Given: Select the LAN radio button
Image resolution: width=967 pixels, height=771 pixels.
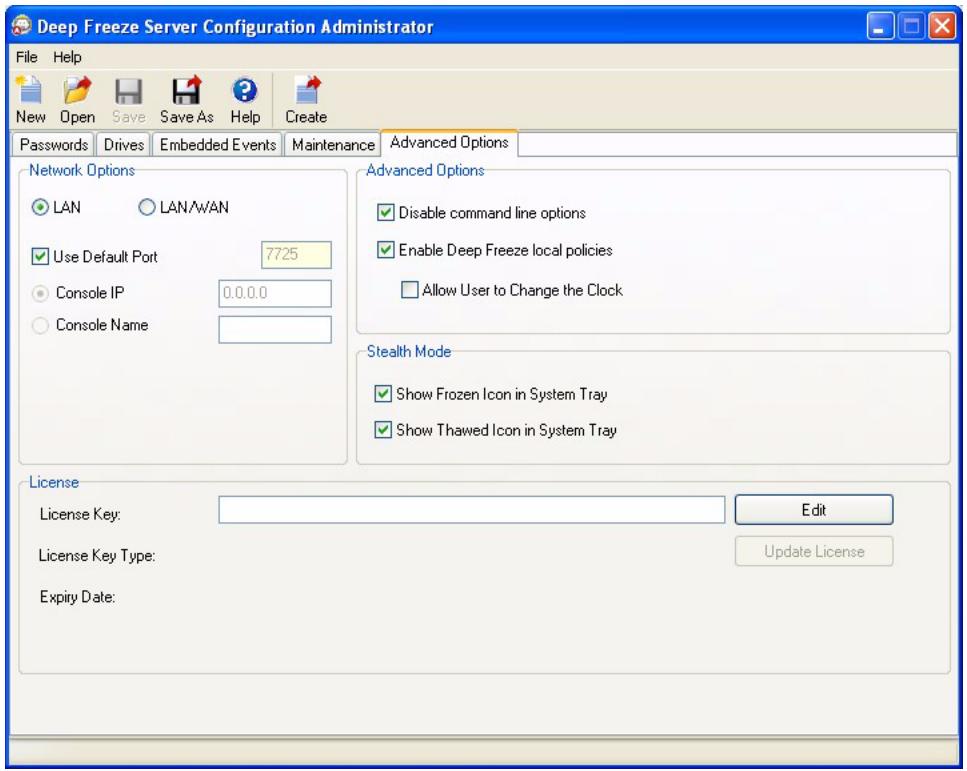Looking at the screenshot, I should (x=40, y=207).
